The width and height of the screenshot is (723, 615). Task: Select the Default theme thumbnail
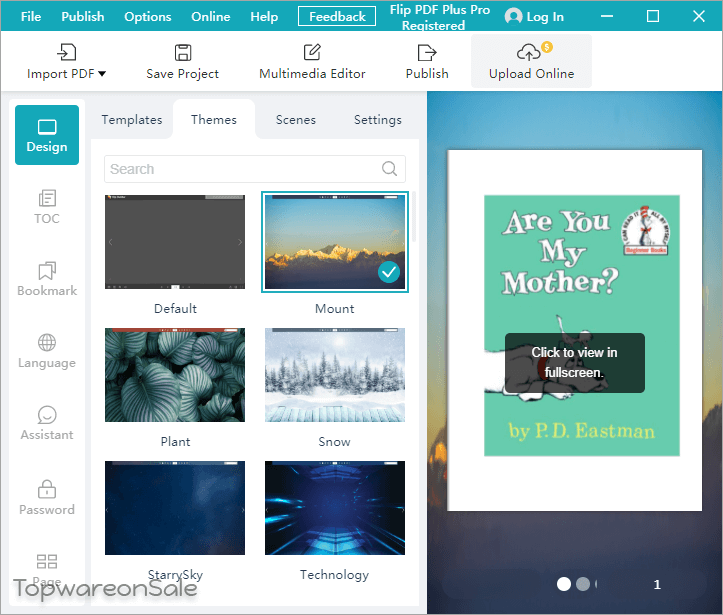pyautogui.click(x=175, y=242)
